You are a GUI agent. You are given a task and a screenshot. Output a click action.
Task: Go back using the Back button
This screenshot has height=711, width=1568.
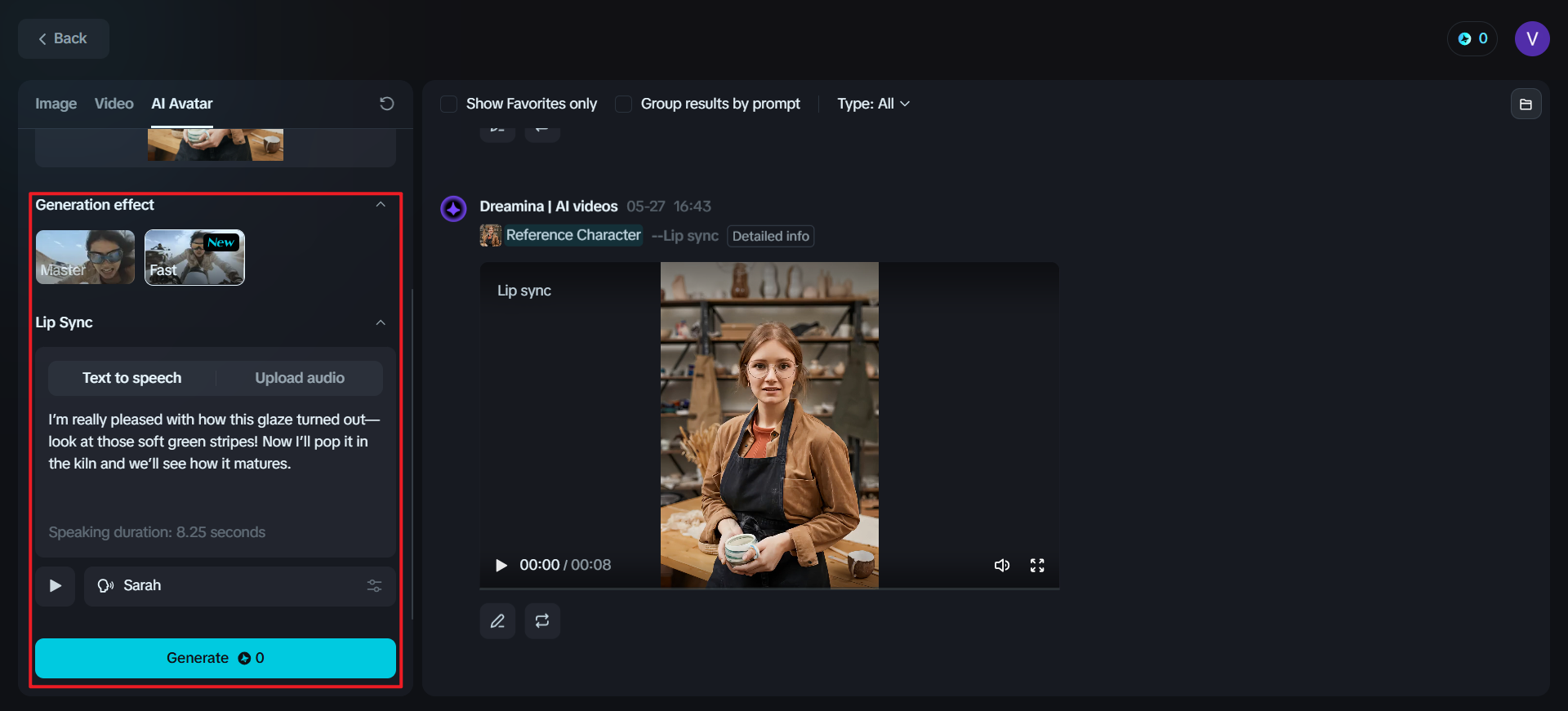click(x=64, y=38)
